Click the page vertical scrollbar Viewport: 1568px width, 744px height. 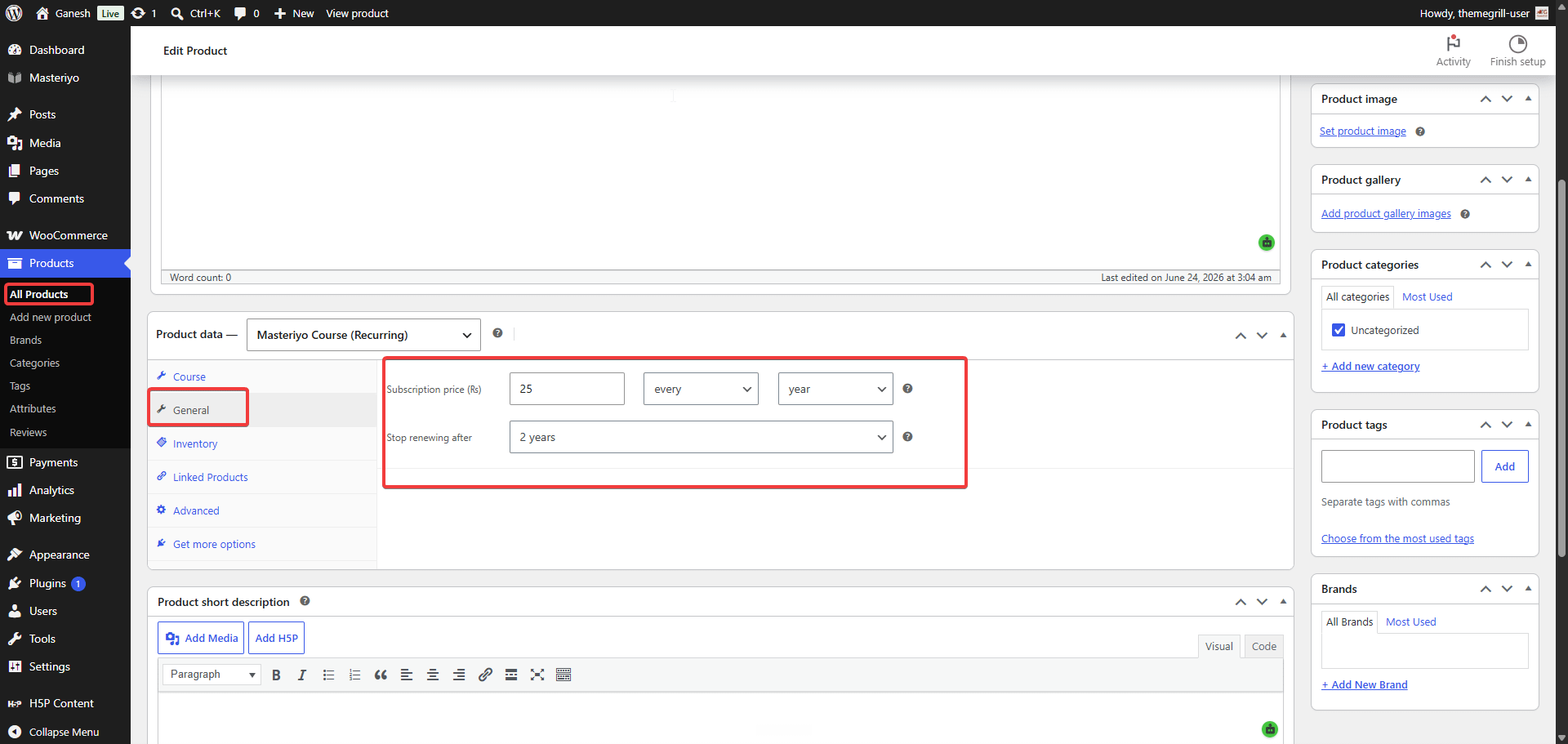click(x=1561, y=368)
